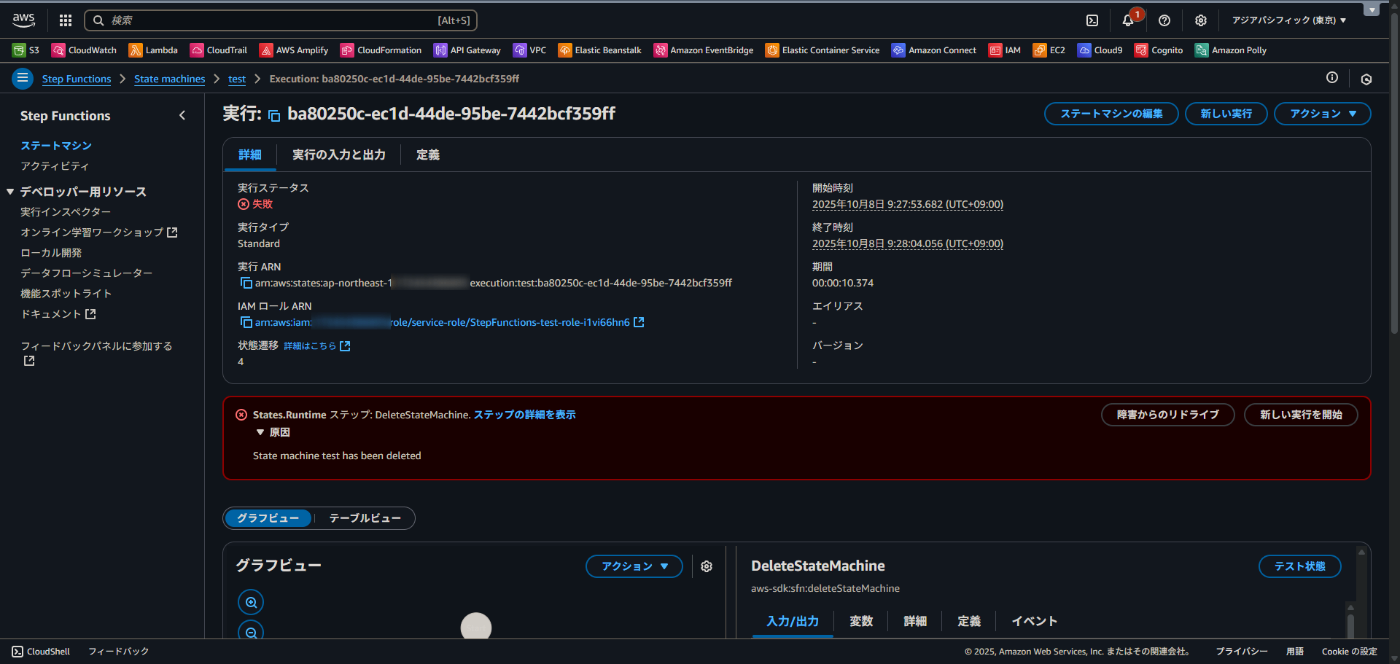Open the EC2 shortcut
The height and width of the screenshot is (664, 1400).
pos(1049,50)
